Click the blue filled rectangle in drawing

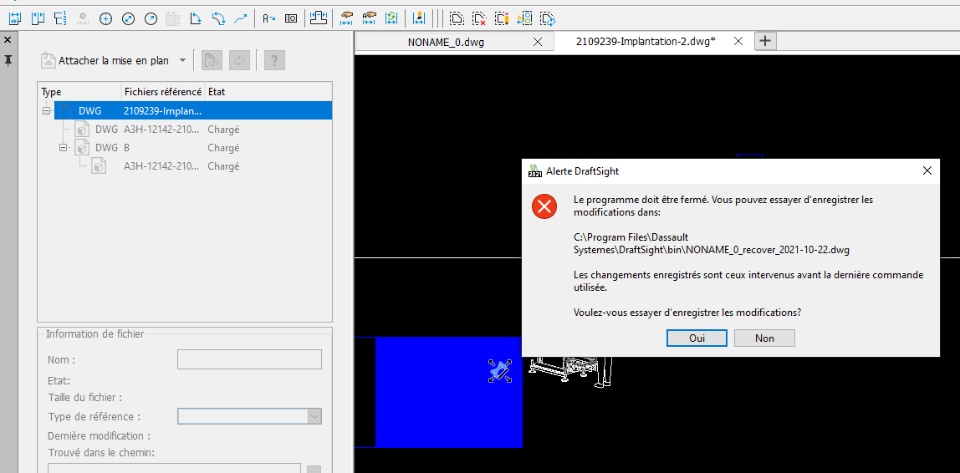tap(448, 392)
